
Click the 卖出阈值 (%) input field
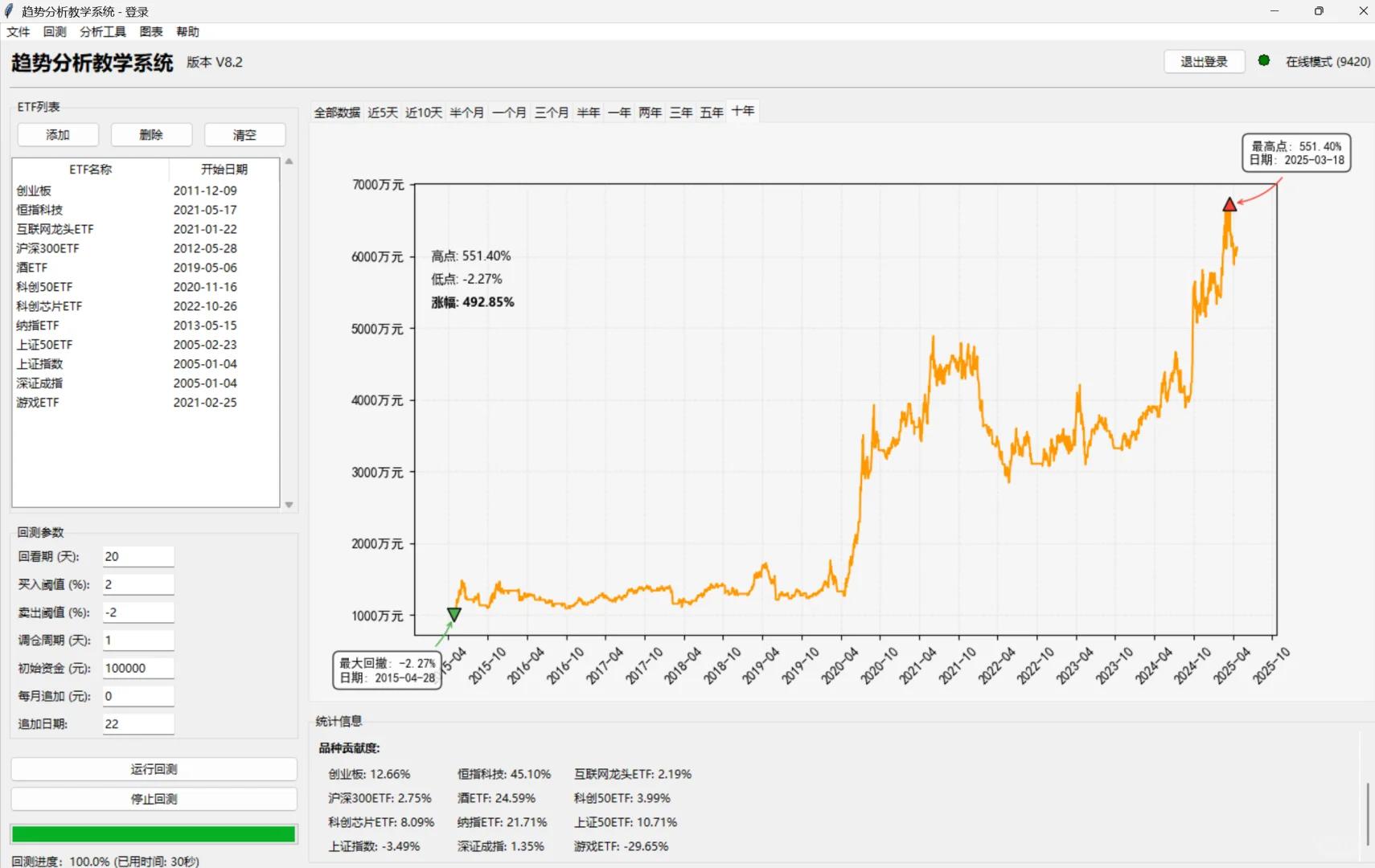point(138,612)
